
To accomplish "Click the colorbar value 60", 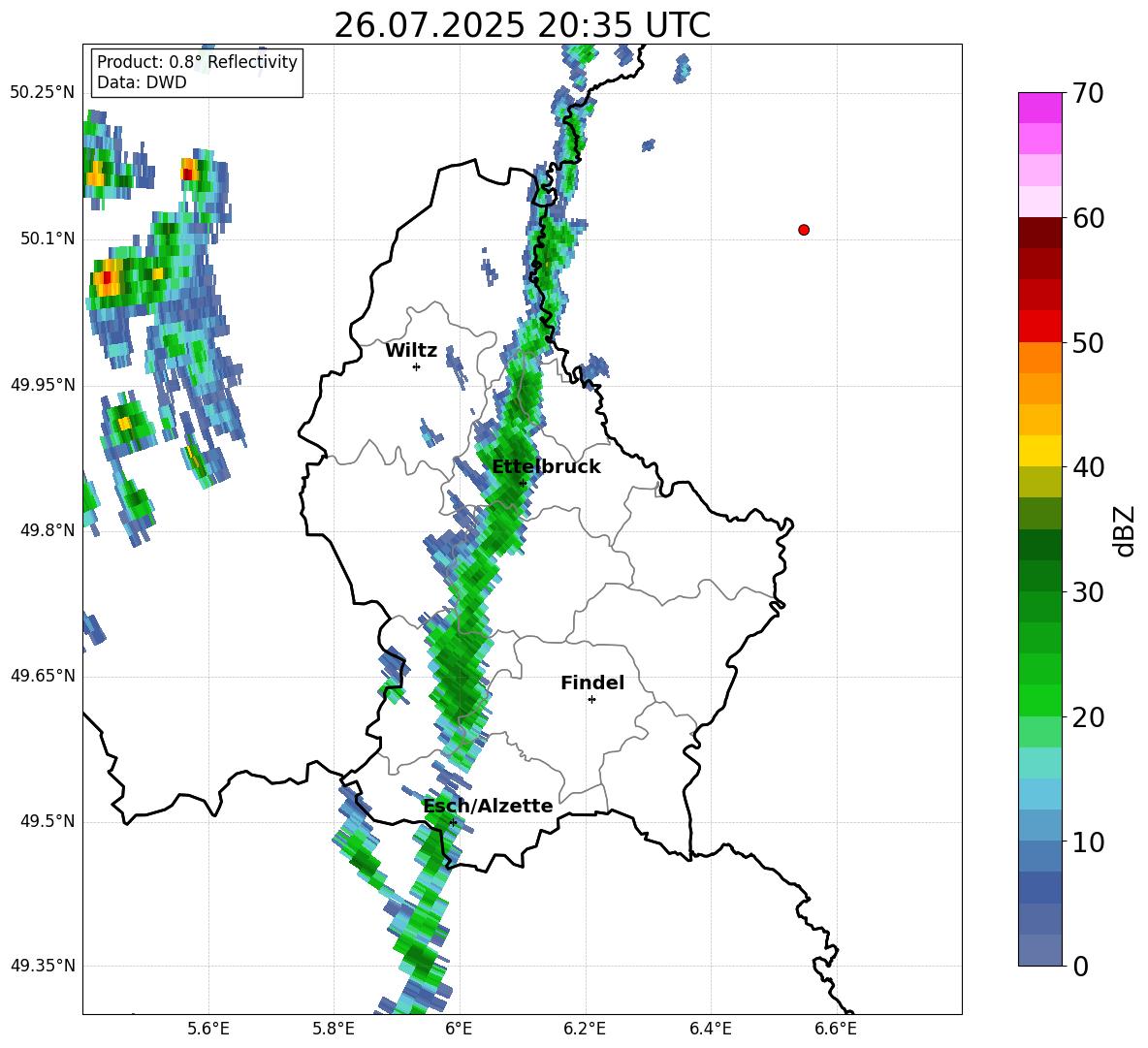I will point(1088,218).
